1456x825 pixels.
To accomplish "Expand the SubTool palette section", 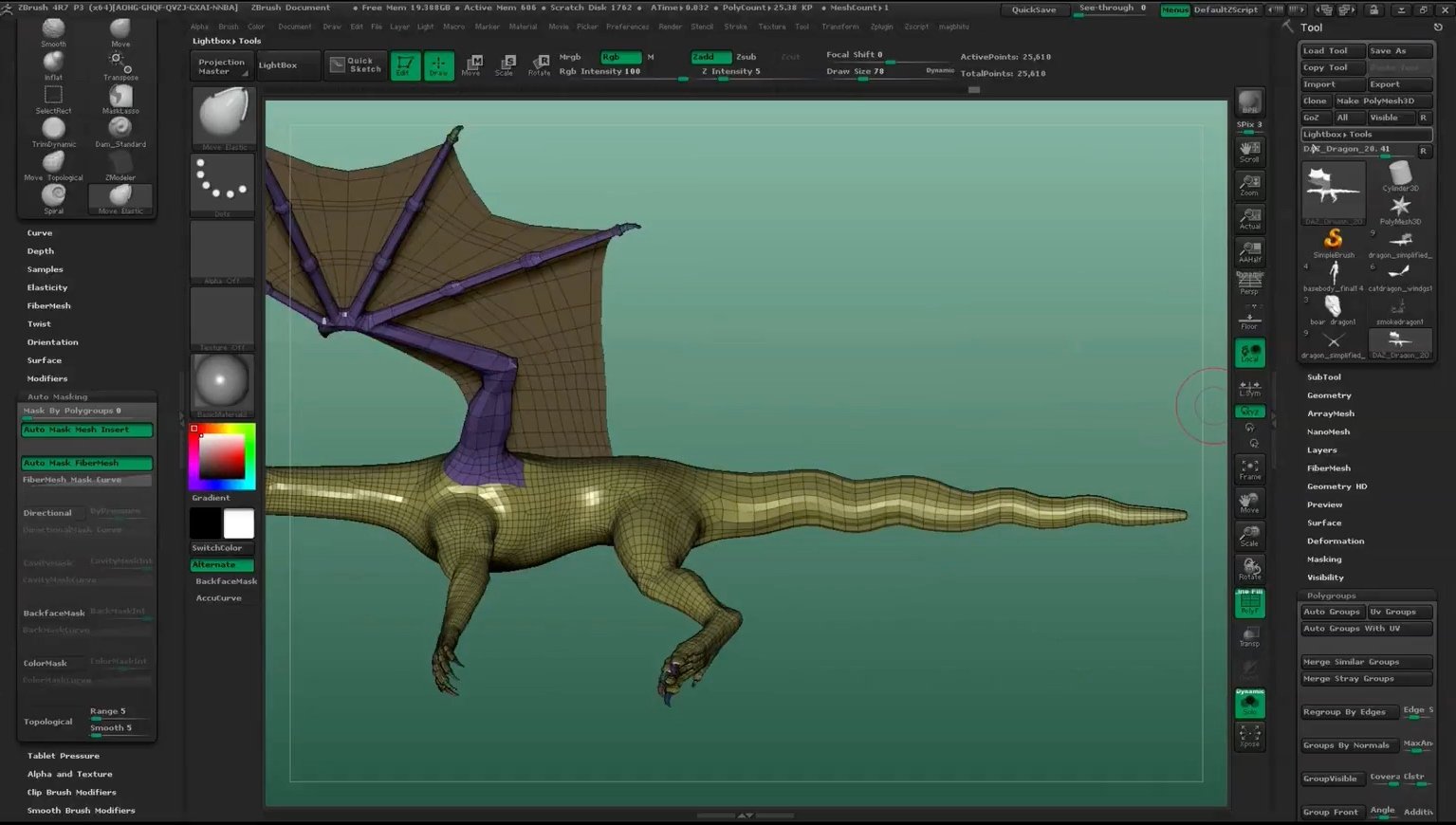I will coord(1323,377).
